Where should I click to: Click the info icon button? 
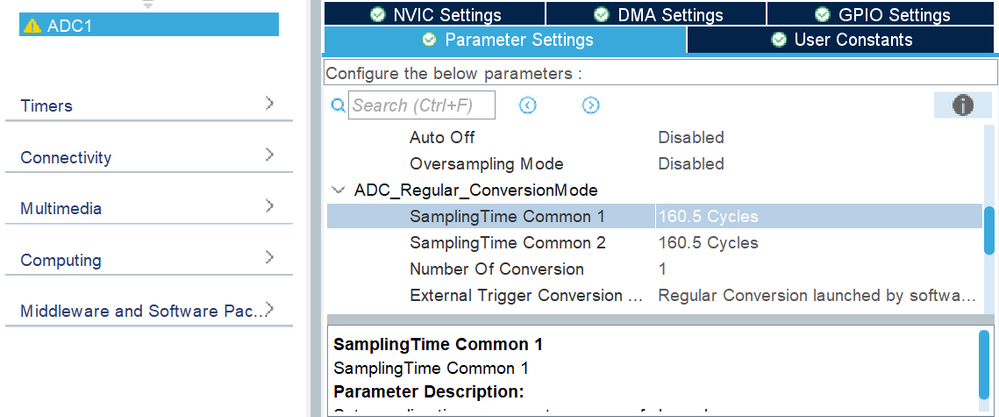963,105
